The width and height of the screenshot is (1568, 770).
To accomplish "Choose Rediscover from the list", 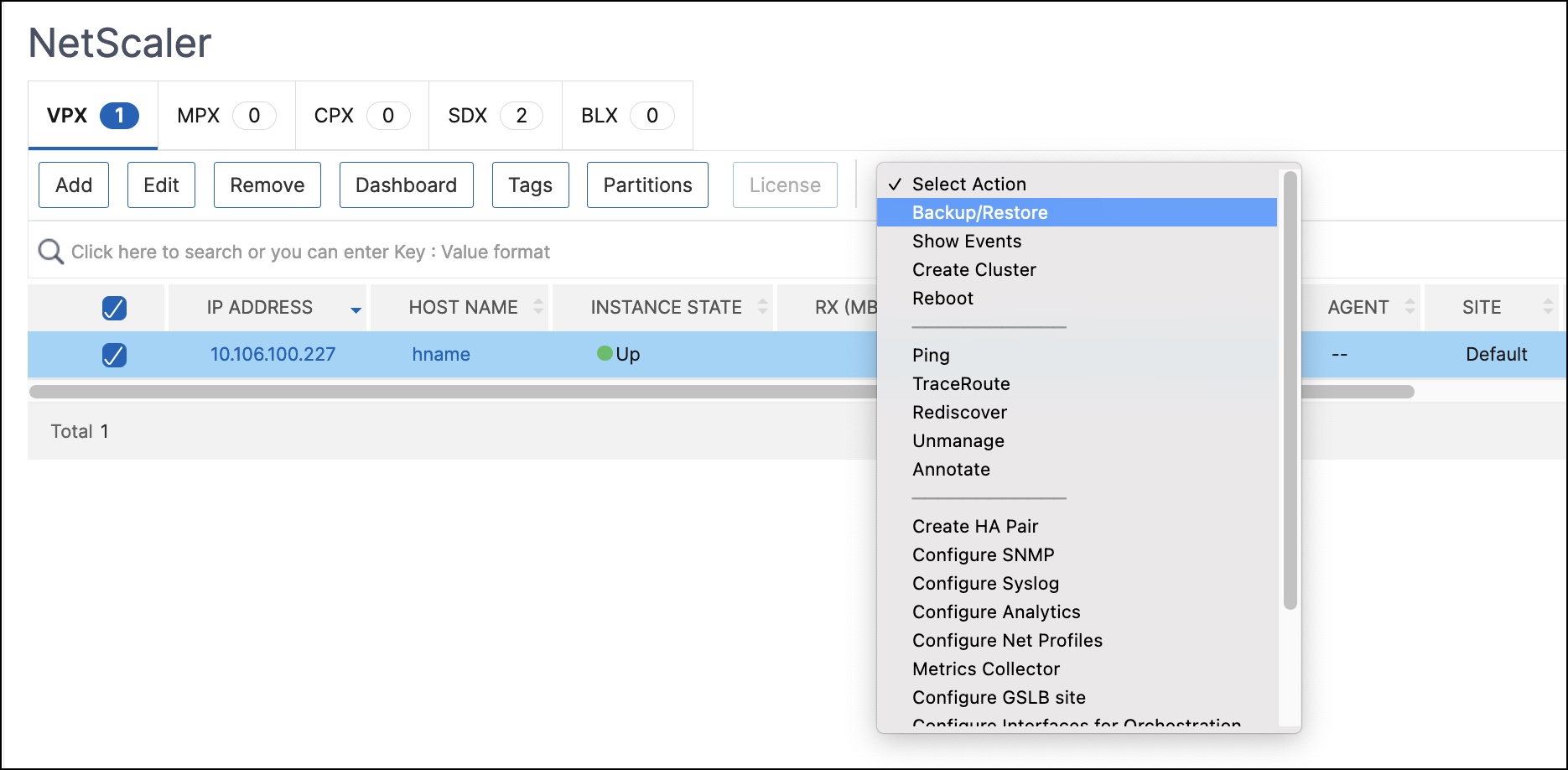I will coord(1077,412).
